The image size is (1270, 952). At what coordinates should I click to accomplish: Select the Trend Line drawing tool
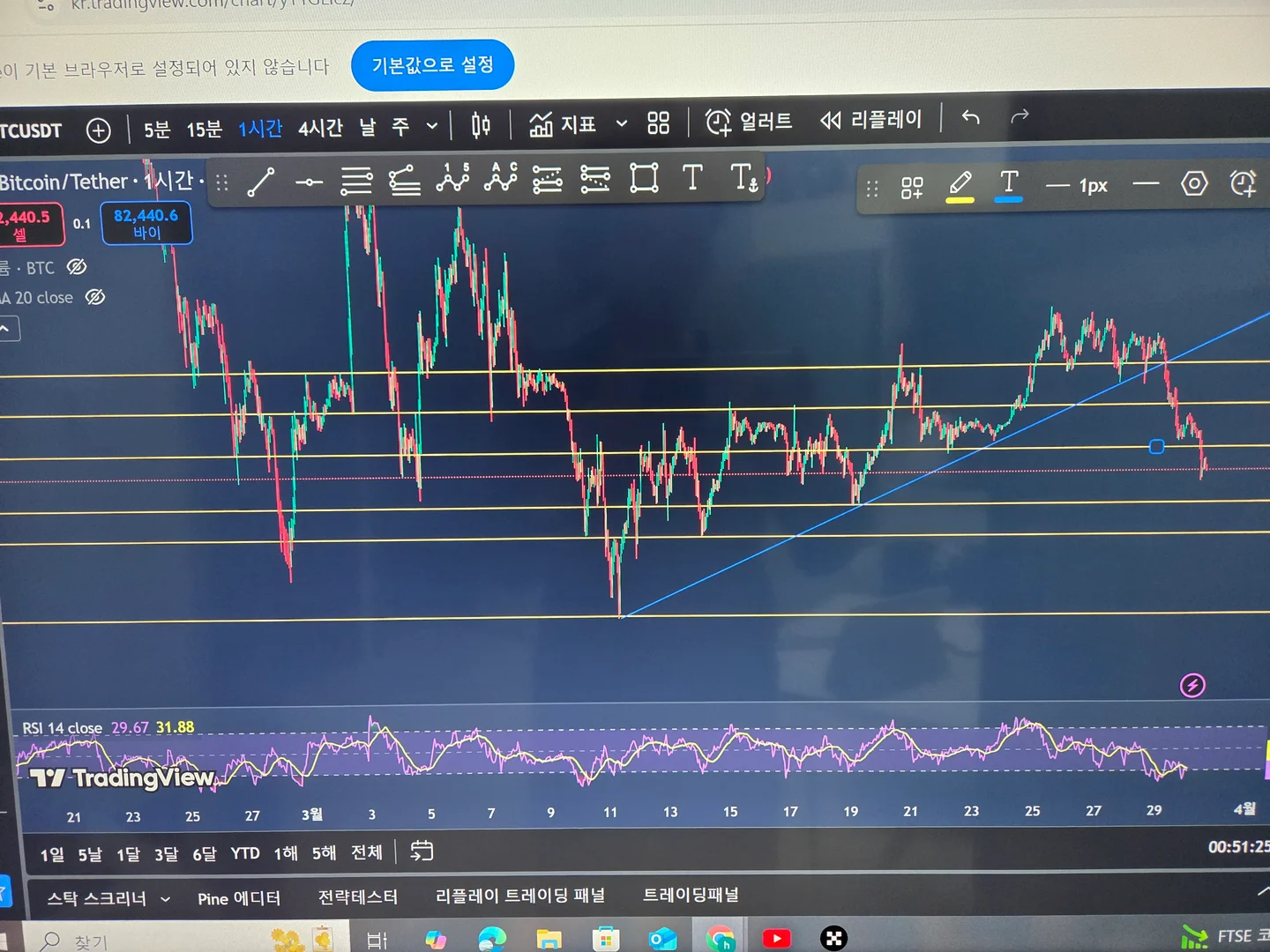pyautogui.click(x=261, y=182)
